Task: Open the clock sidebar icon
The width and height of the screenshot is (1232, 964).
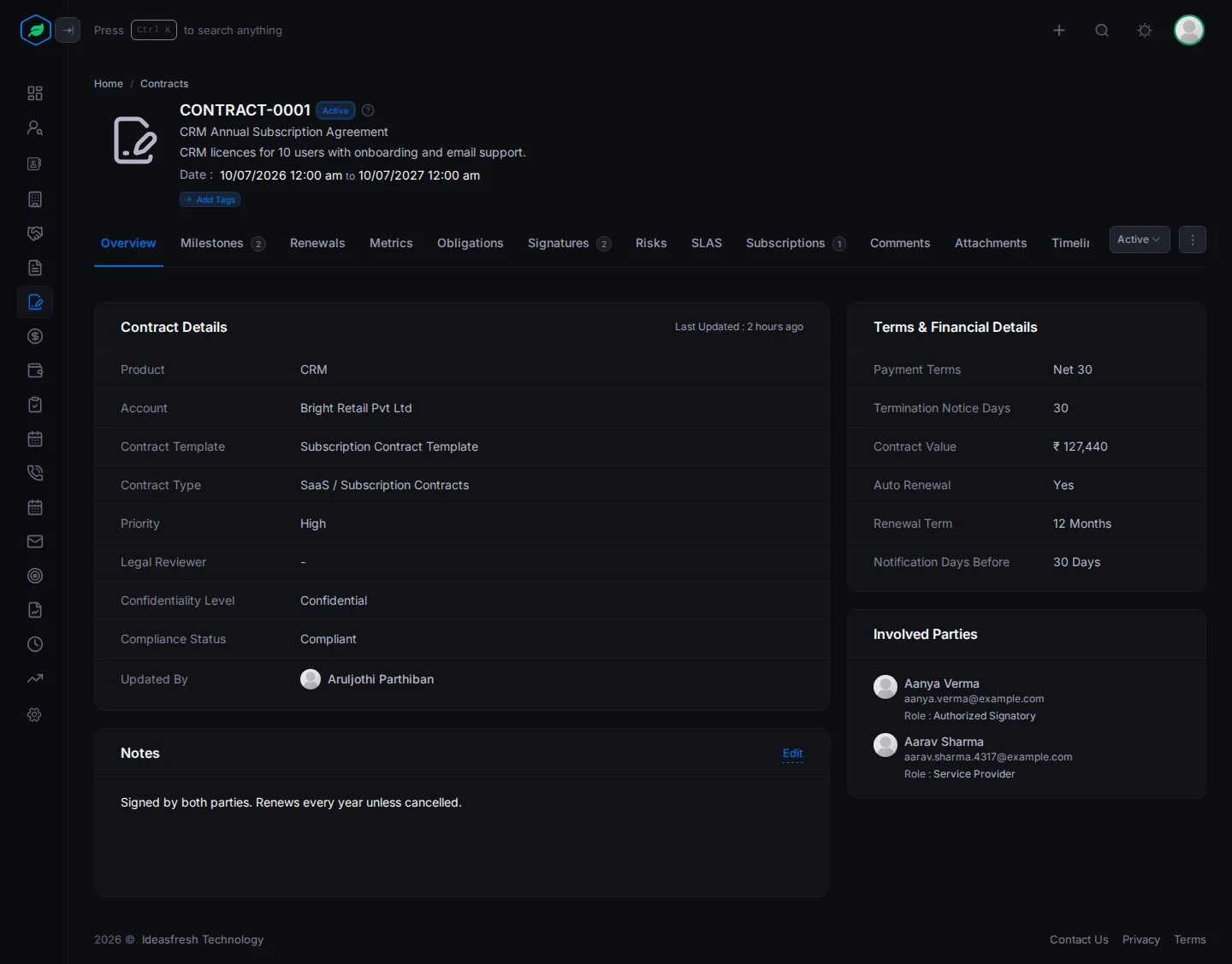Action: [x=35, y=644]
